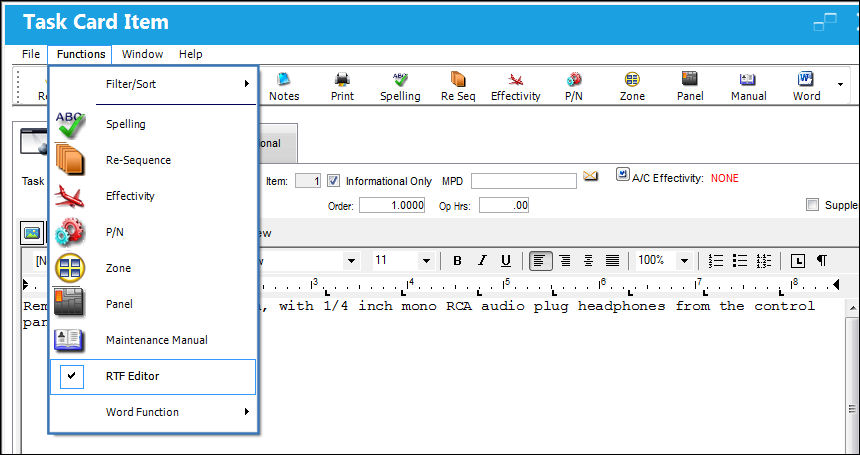Viewport: 860px width, 455px height.
Task: Select Spelling from the Functions menu
Action: 153,124
